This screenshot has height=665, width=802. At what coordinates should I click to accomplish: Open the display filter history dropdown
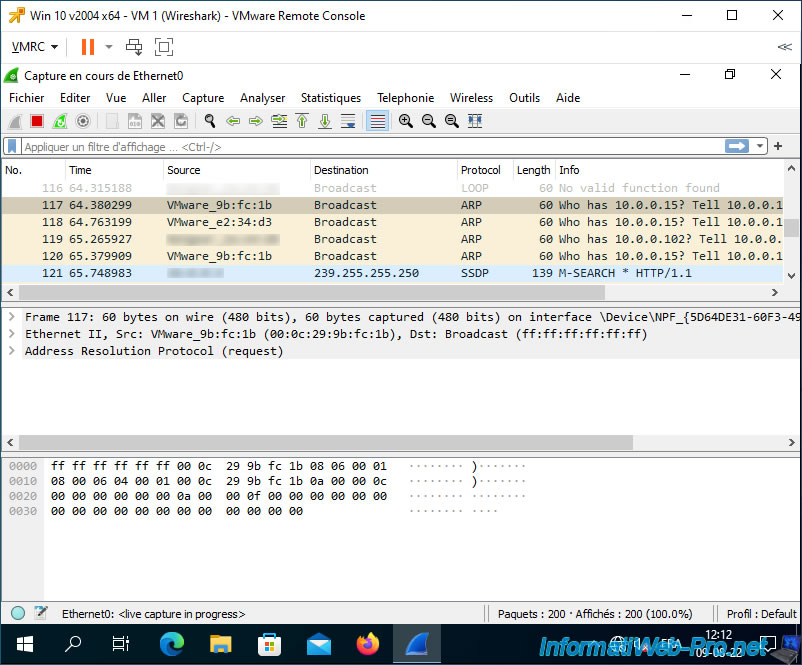[761, 147]
